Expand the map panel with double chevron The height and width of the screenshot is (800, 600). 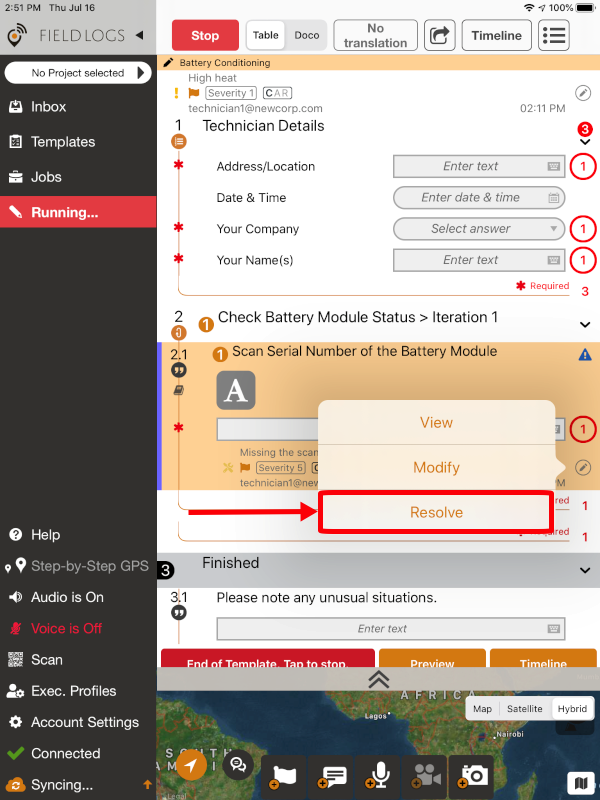pyautogui.click(x=378, y=680)
